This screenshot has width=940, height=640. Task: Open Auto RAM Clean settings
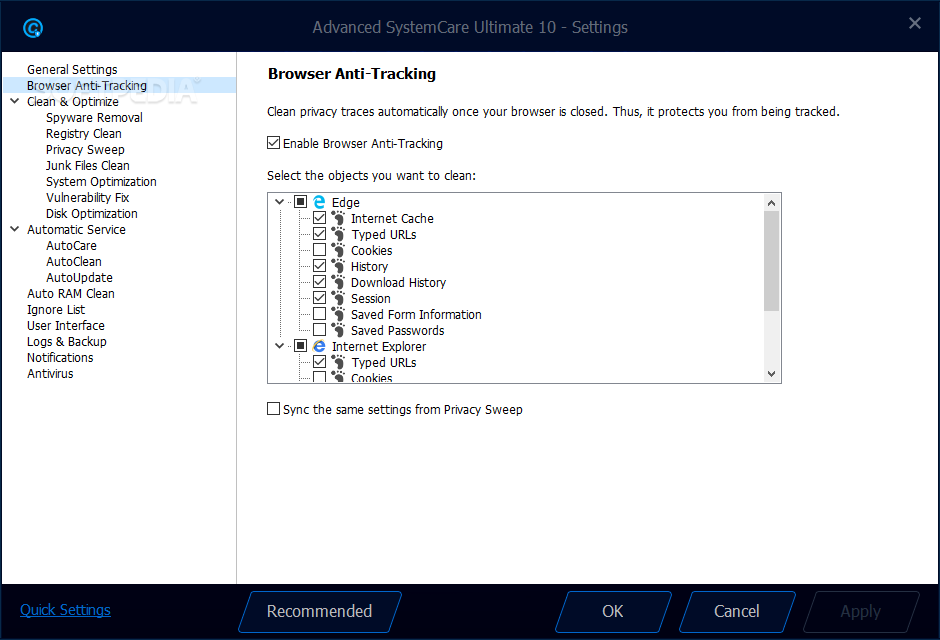[71, 294]
